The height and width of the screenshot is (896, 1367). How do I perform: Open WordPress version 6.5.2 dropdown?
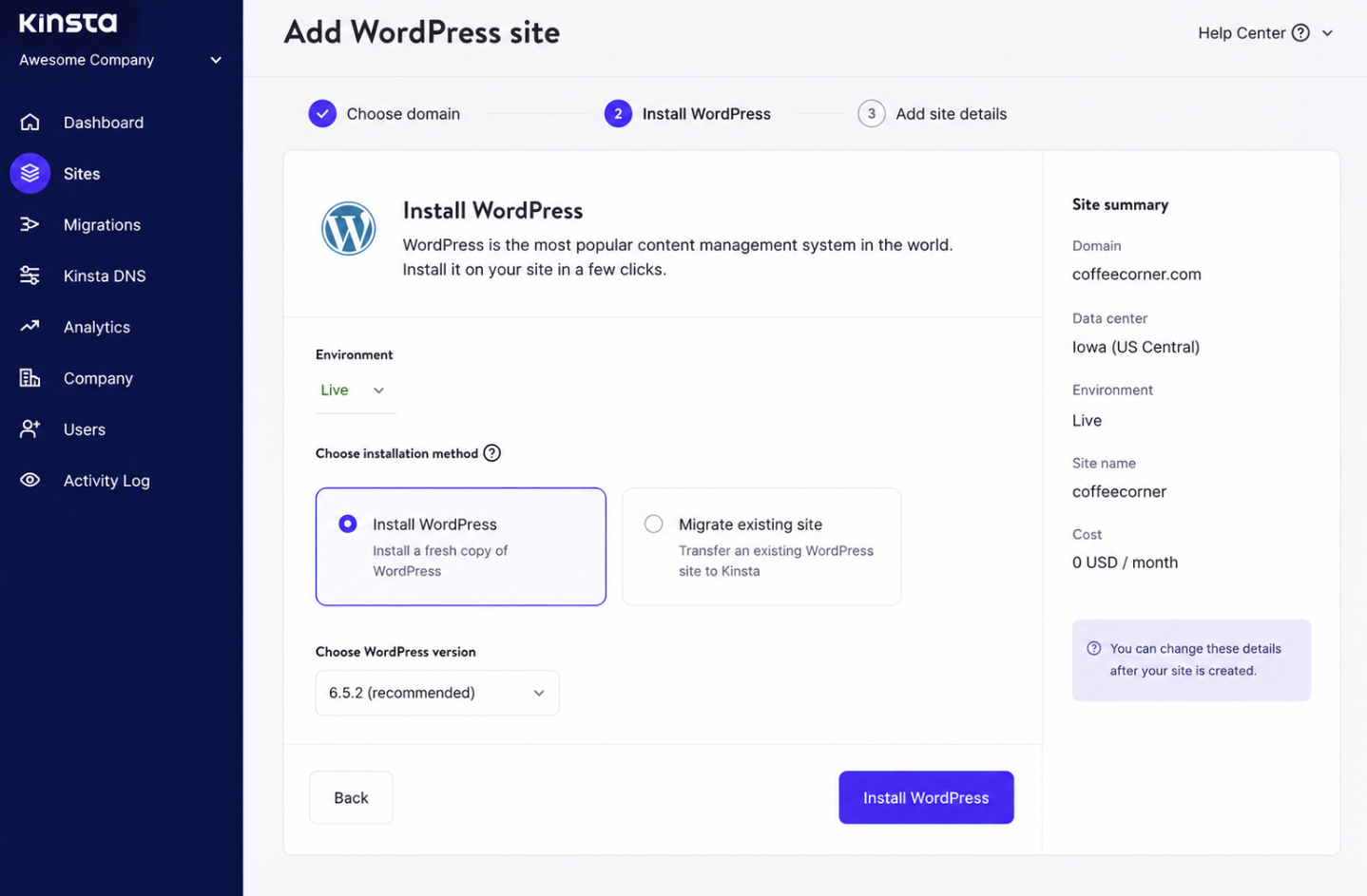pos(437,693)
